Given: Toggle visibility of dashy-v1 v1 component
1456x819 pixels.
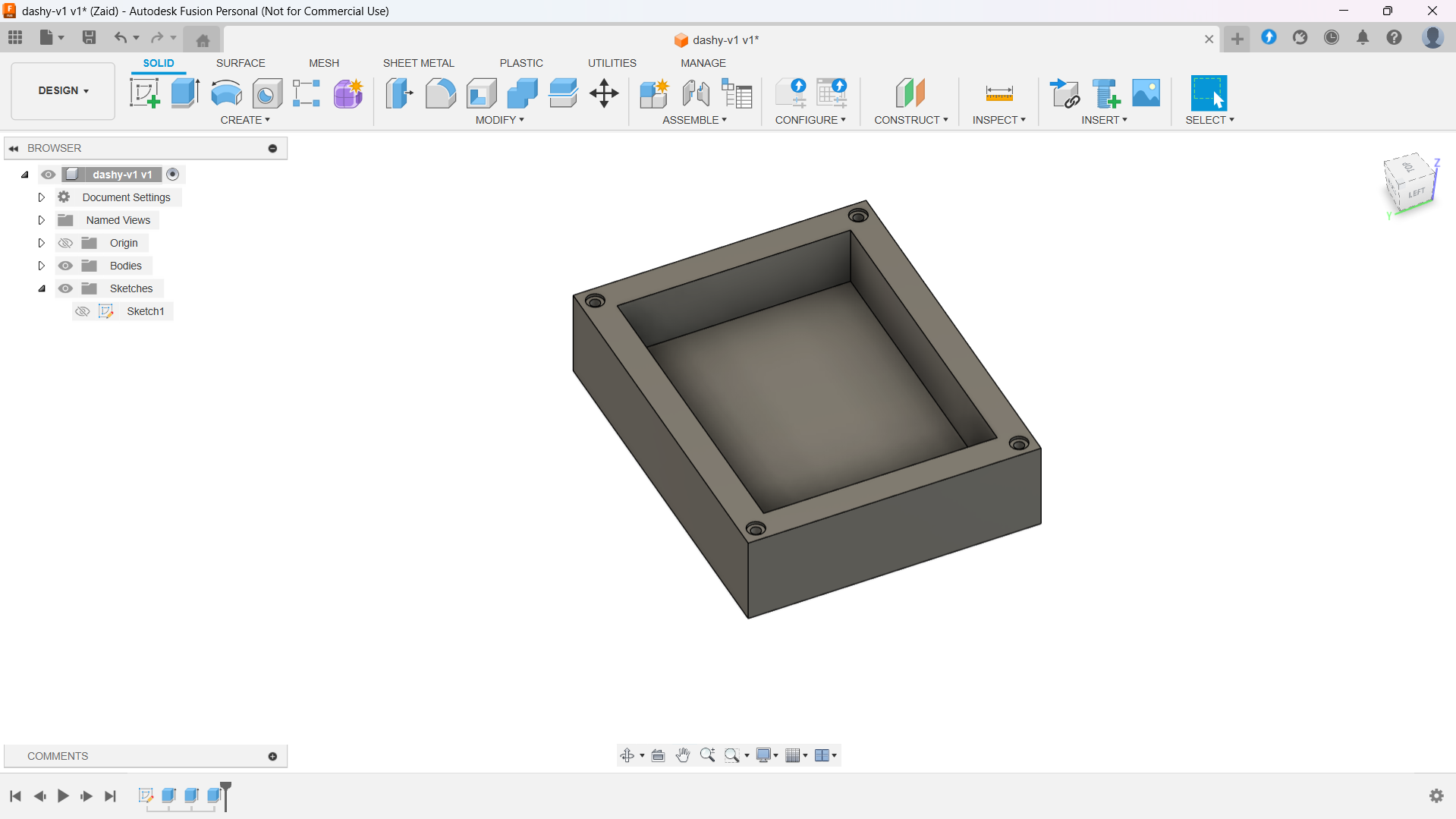Looking at the screenshot, I should [49, 175].
